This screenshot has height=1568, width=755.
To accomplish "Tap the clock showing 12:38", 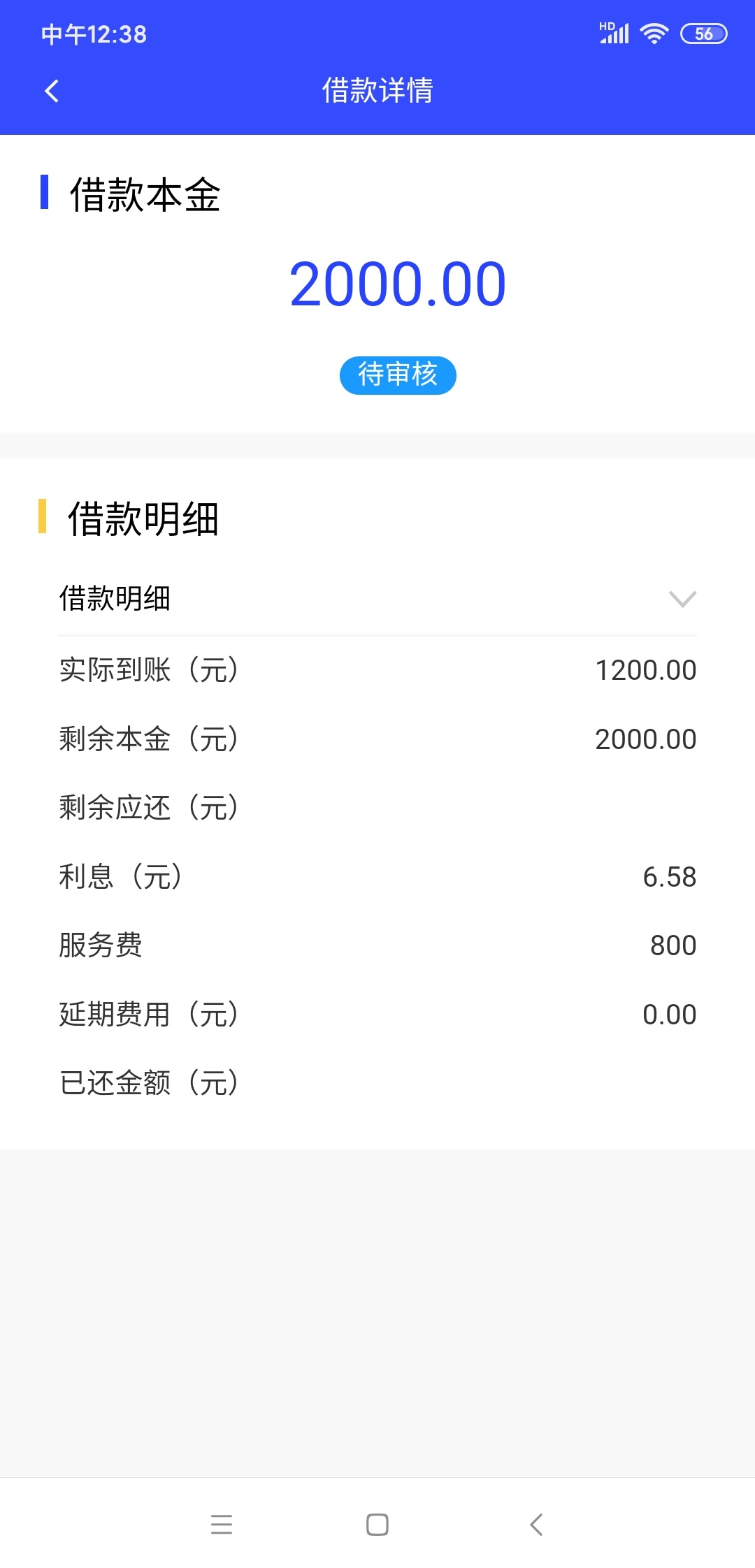I will click(94, 34).
